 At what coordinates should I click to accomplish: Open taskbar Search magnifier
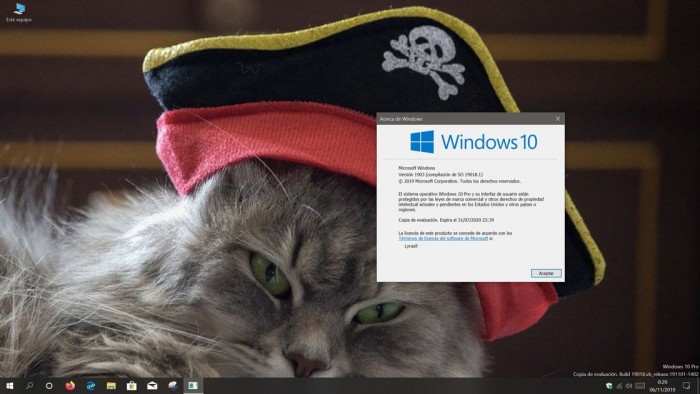click(29, 386)
